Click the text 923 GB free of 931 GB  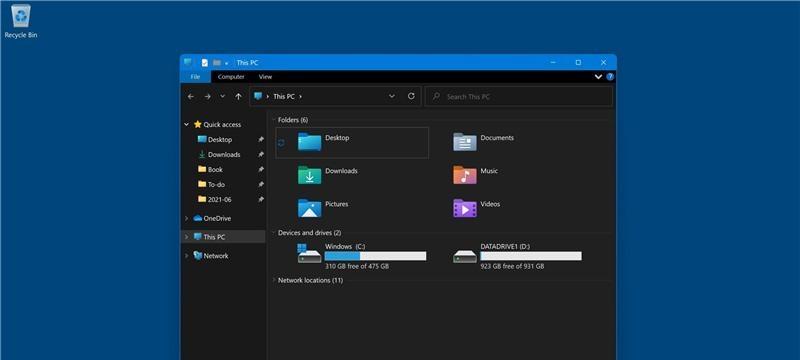click(512, 267)
